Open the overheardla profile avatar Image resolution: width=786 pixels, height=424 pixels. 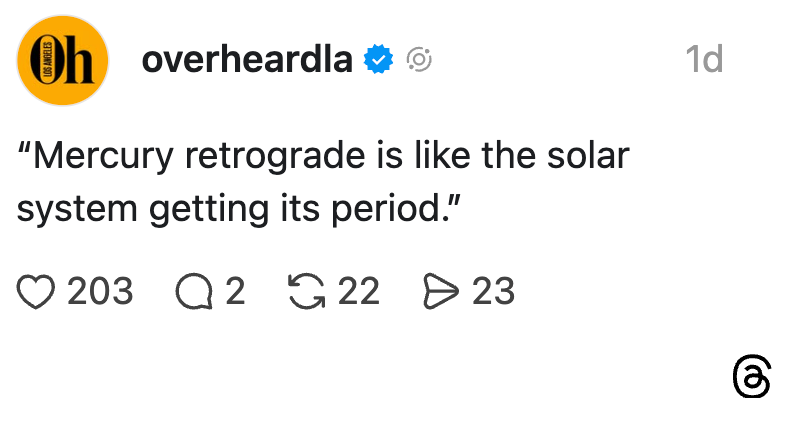tap(62, 61)
